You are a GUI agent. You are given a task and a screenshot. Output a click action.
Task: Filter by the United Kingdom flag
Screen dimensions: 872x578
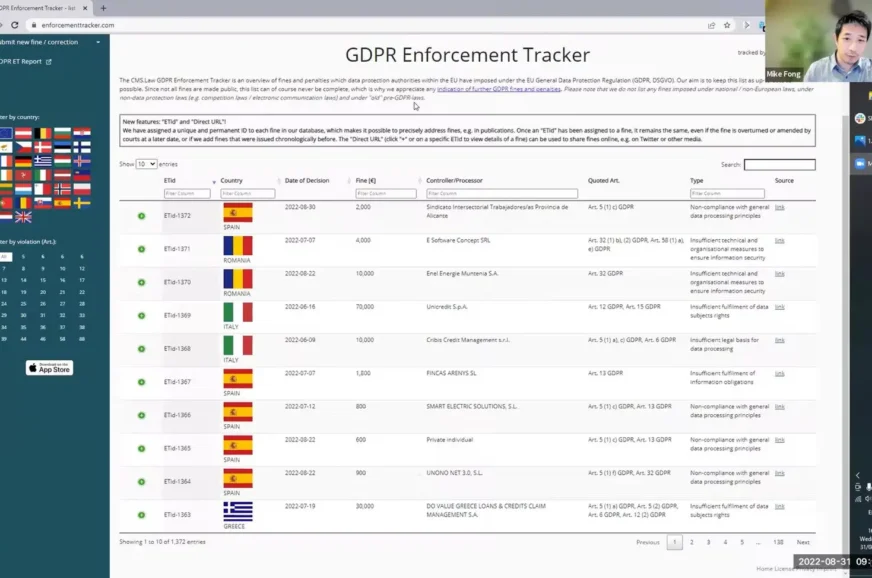pos(23,216)
